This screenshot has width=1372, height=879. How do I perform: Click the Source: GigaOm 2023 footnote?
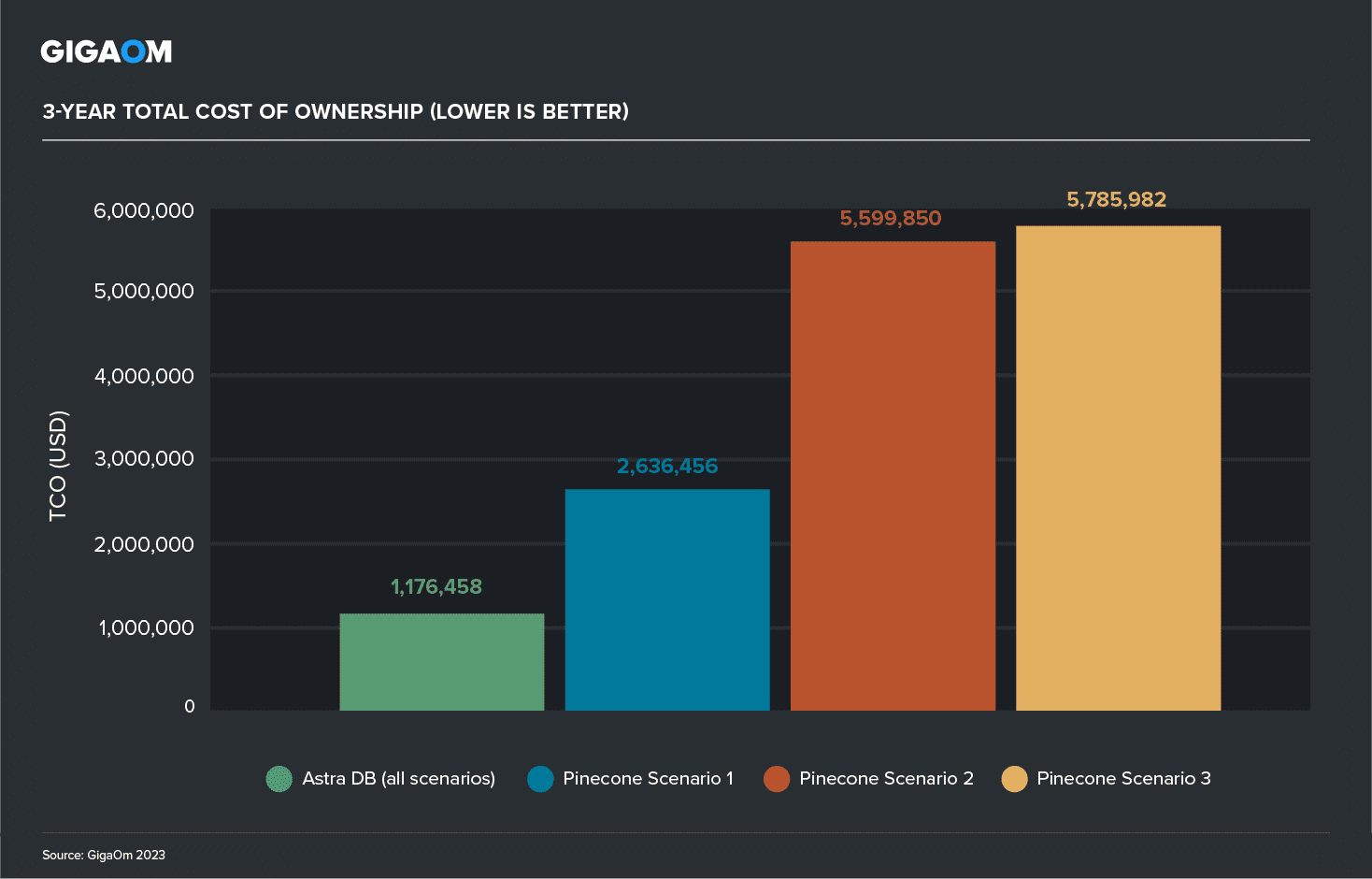point(104,855)
